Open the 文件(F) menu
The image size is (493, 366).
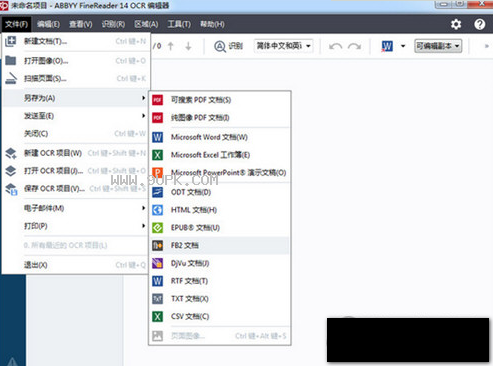[16, 24]
